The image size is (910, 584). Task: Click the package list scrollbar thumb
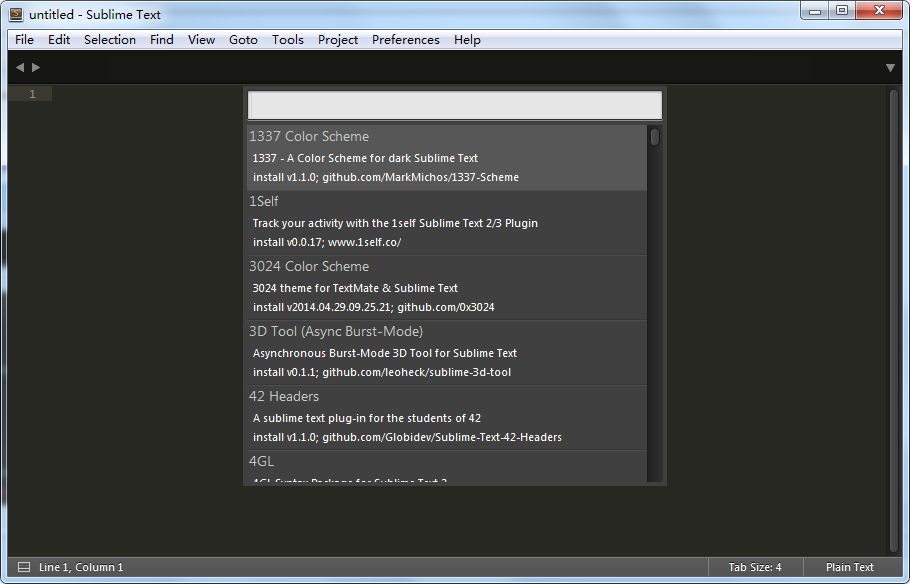655,137
